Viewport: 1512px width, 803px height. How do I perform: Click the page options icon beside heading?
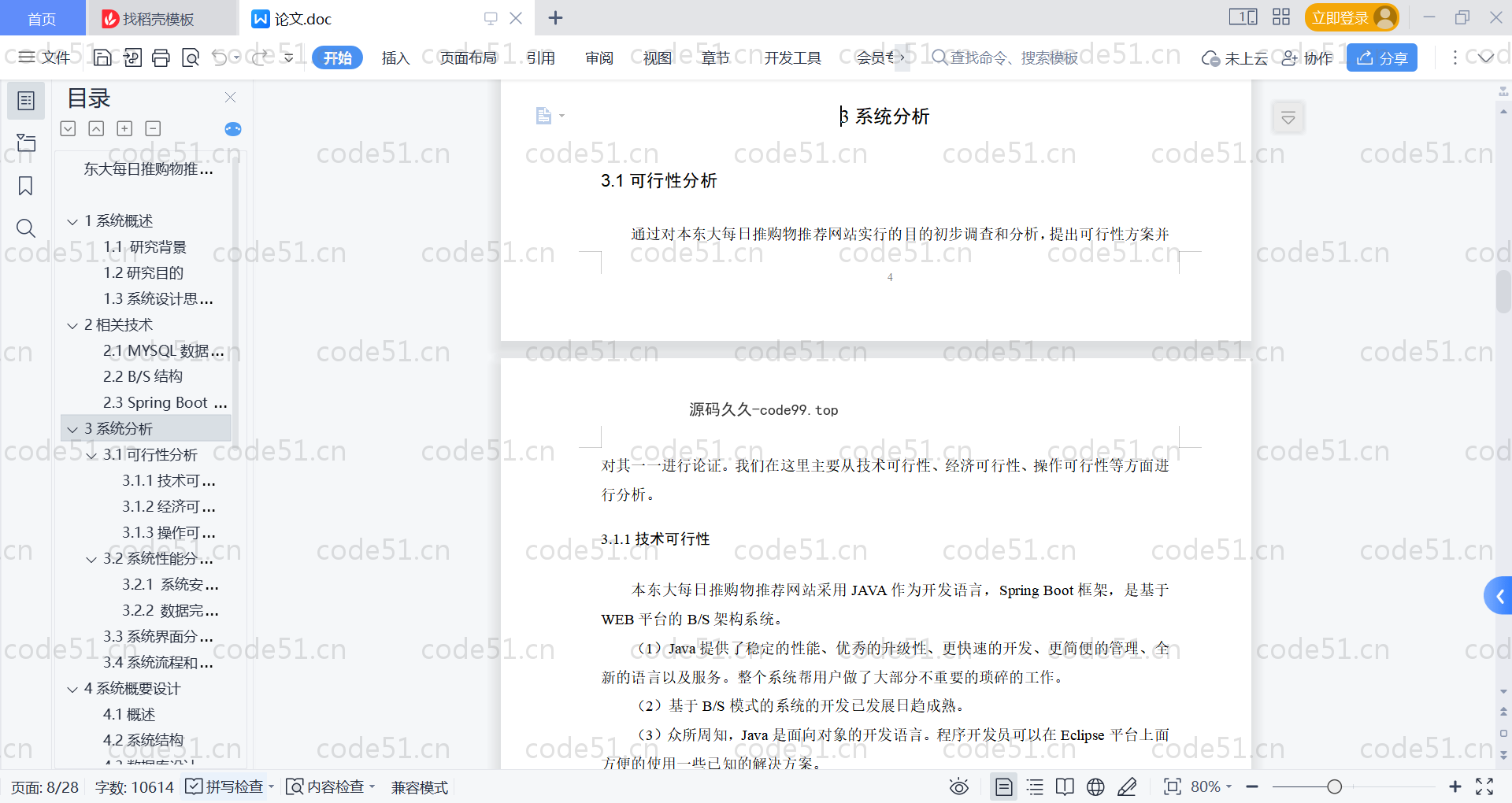pos(549,116)
